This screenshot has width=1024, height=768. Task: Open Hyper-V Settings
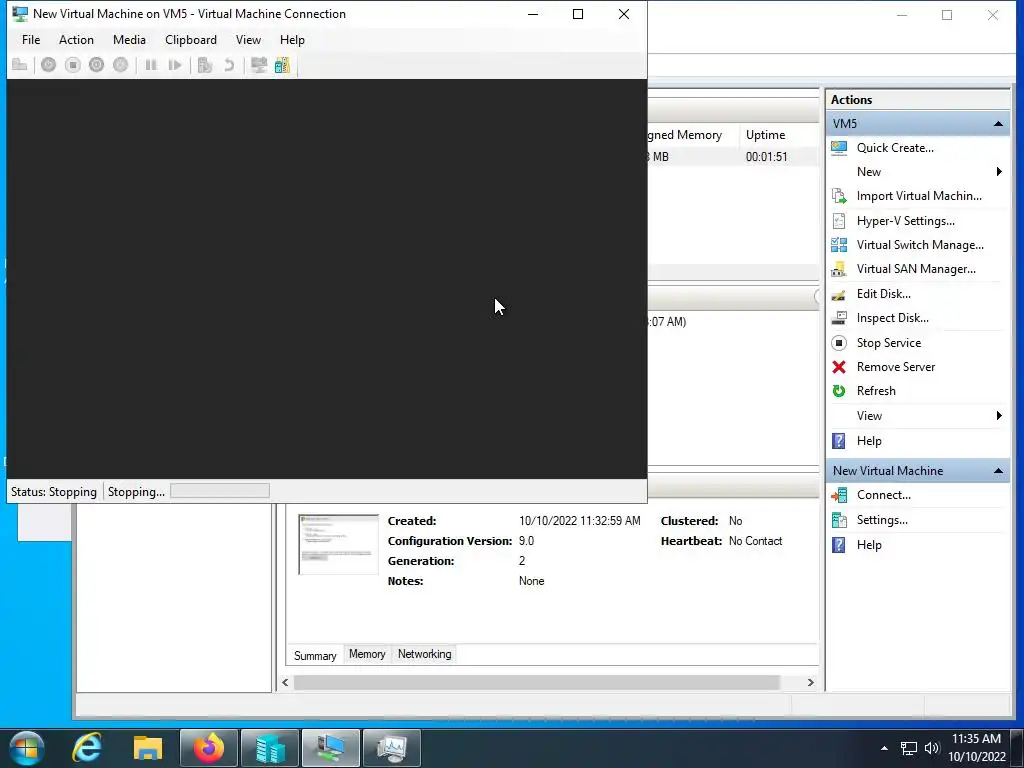click(x=906, y=221)
